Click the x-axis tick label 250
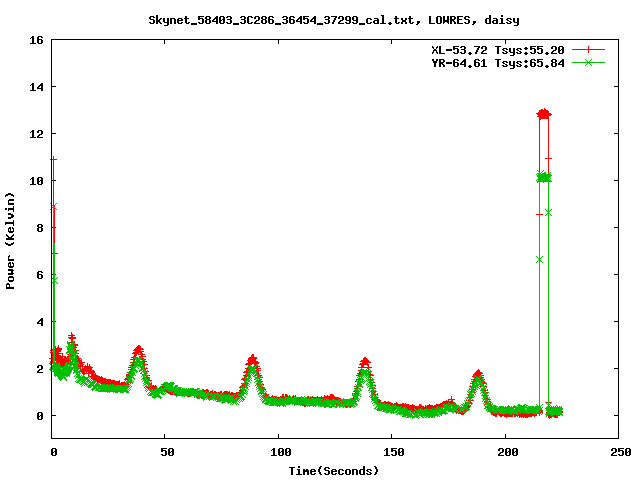640x480 pixels. (x=621, y=452)
